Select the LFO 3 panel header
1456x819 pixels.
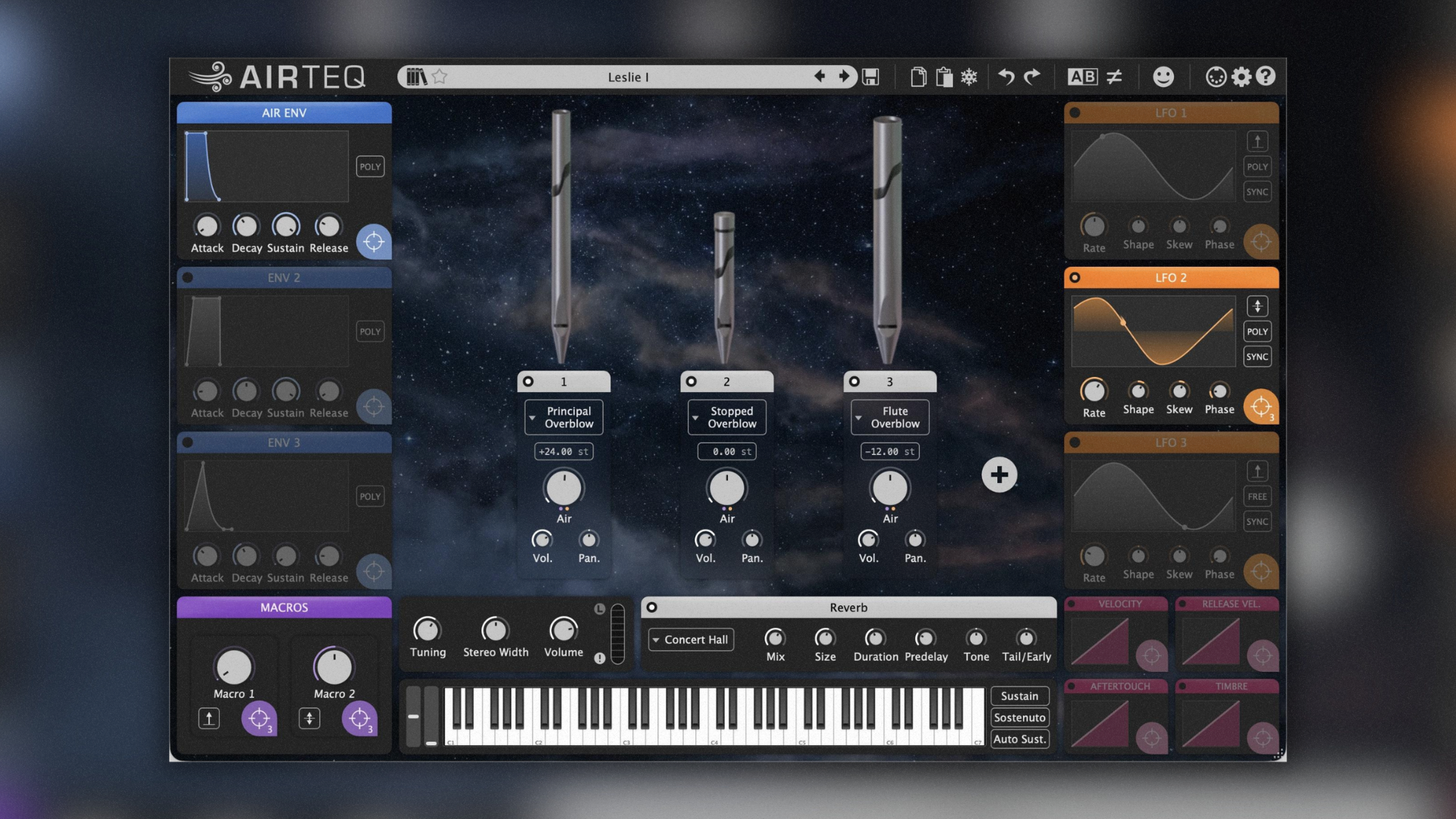1172,442
